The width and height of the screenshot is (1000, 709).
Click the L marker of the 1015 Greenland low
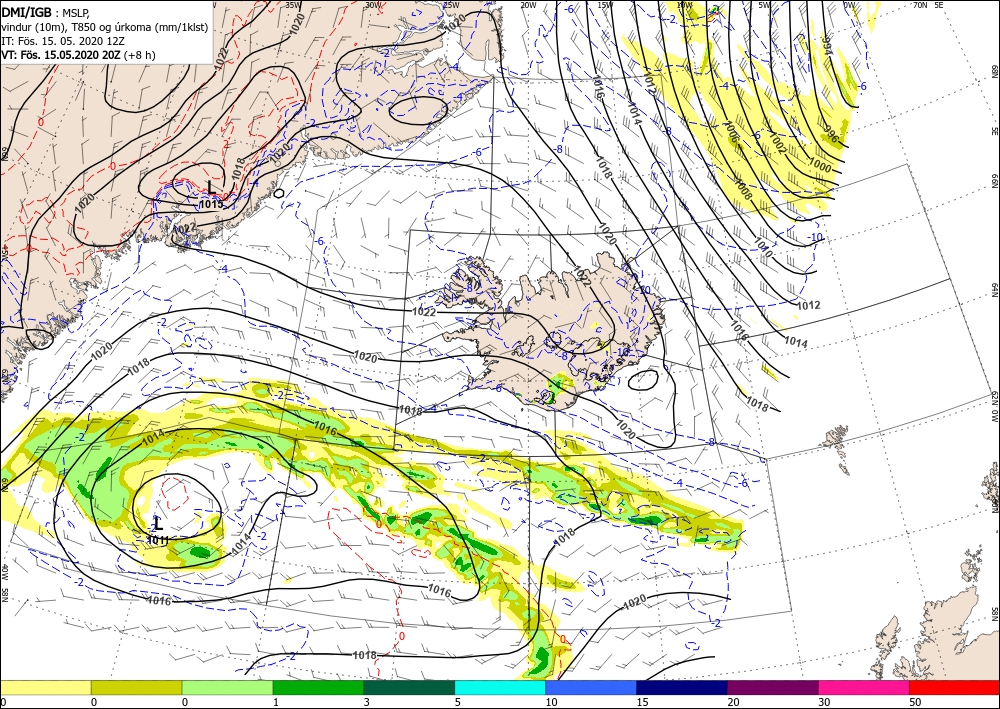pos(211,187)
